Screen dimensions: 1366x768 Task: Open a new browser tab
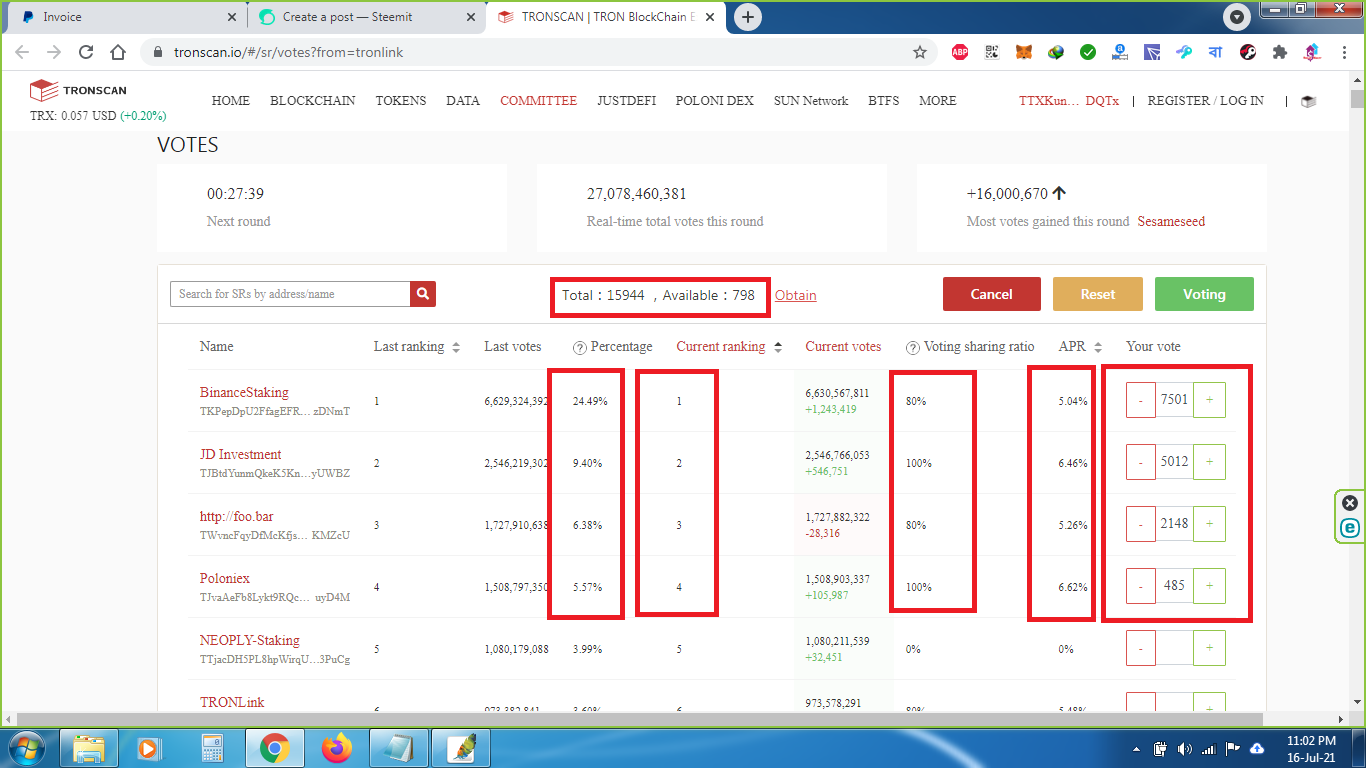747,17
